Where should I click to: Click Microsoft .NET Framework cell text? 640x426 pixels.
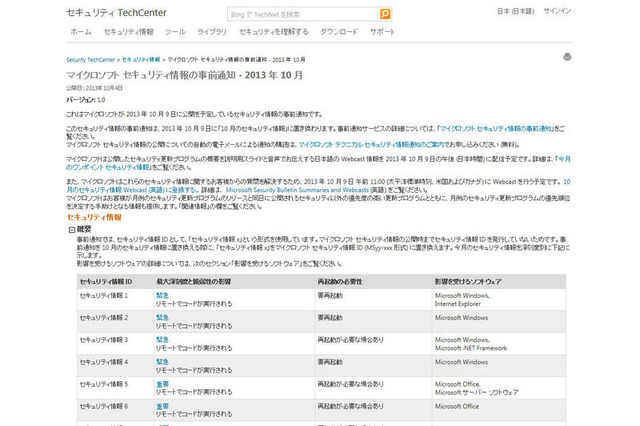point(471,348)
